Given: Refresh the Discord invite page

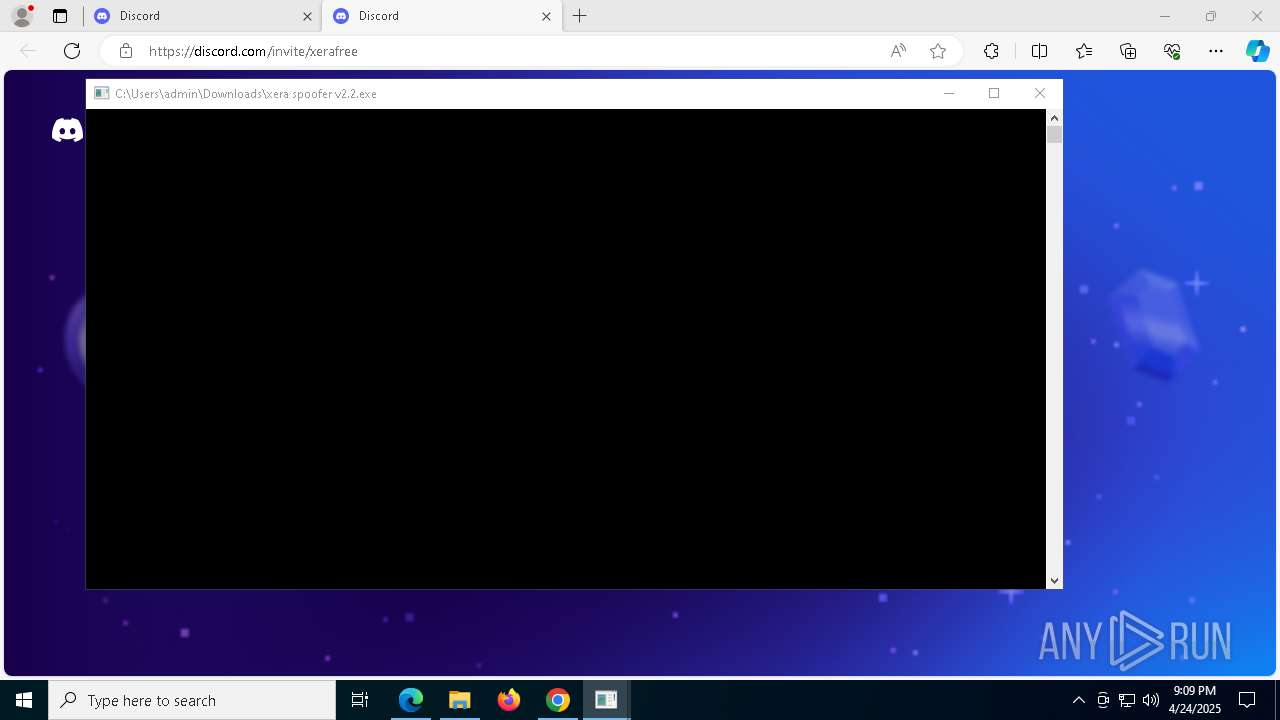Looking at the screenshot, I should tap(72, 51).
